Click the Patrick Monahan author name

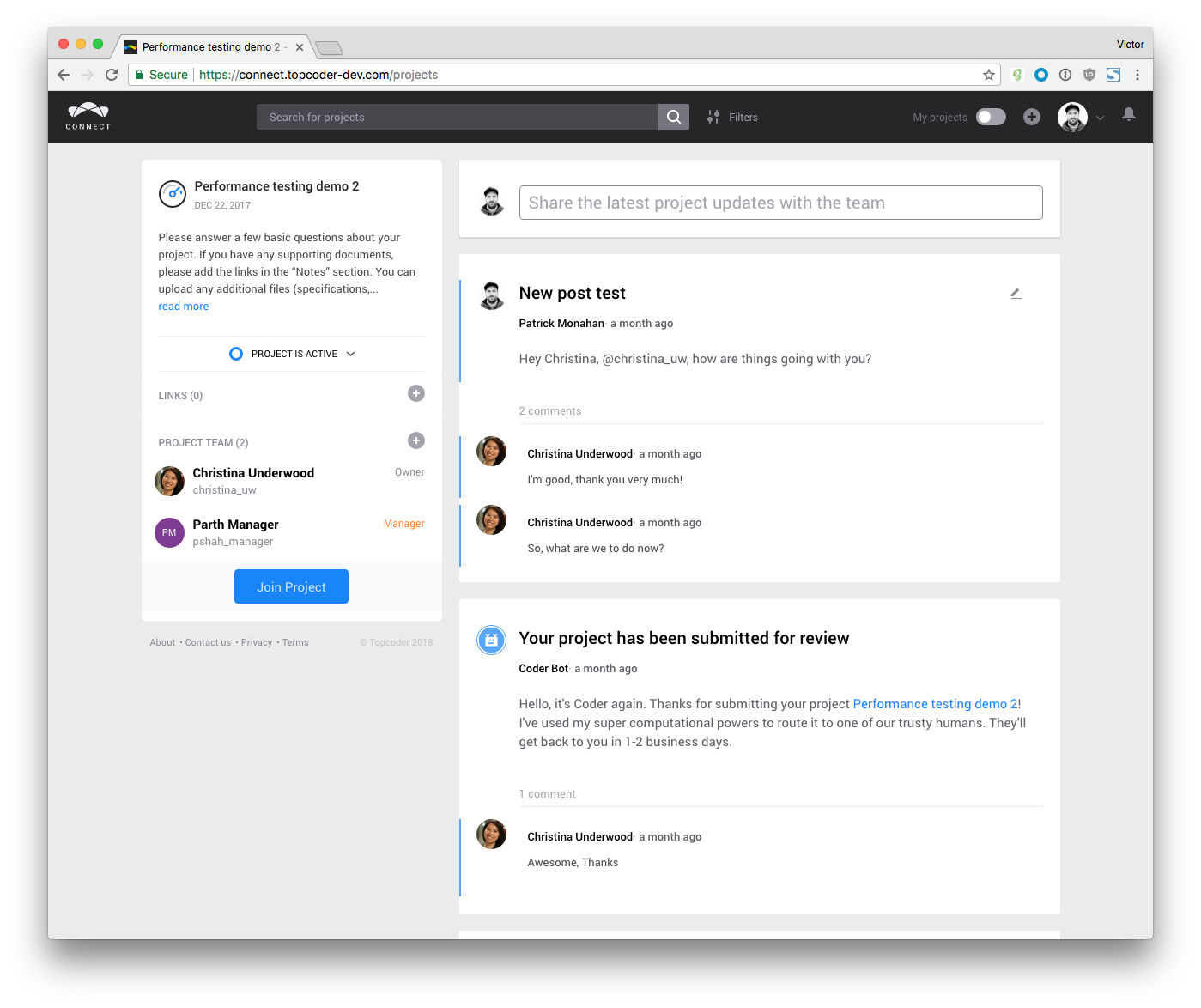point(561,324)
